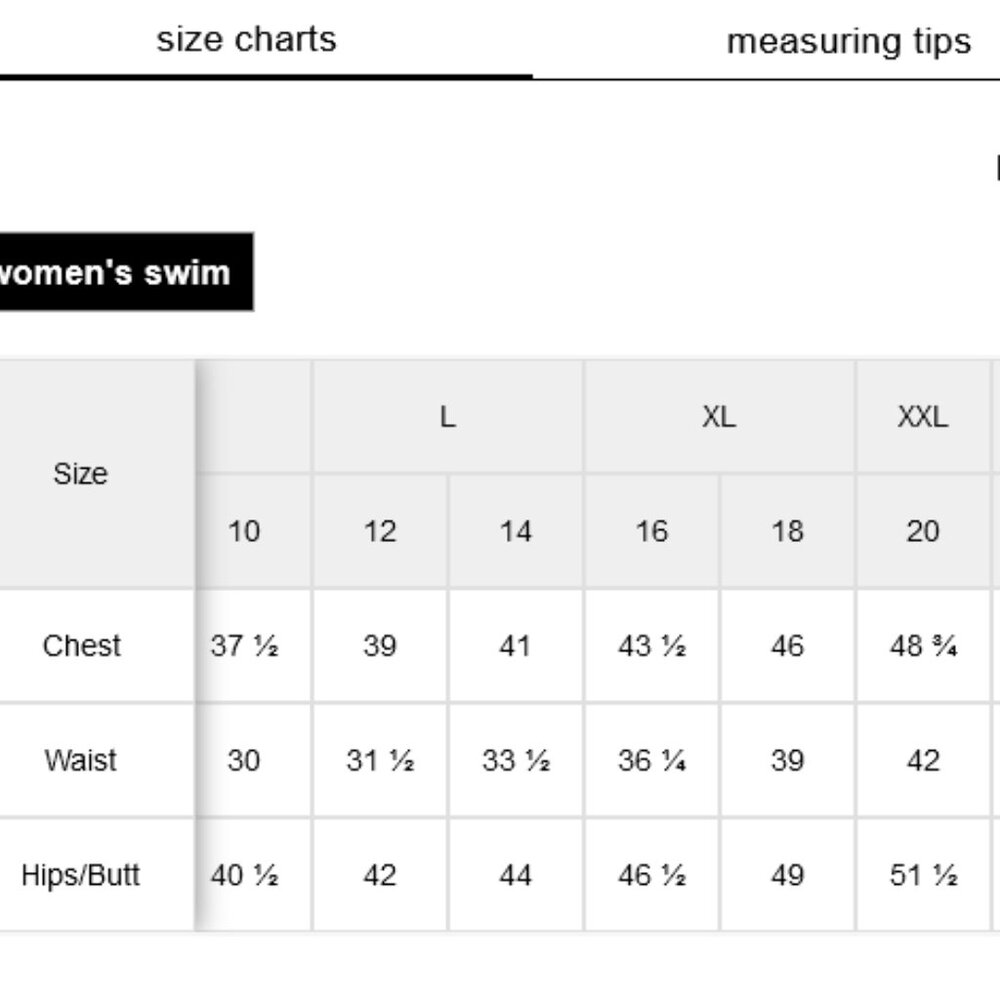Click the Size header cell
Screen dimensions: 1000x1000
(x=80, y=474)
